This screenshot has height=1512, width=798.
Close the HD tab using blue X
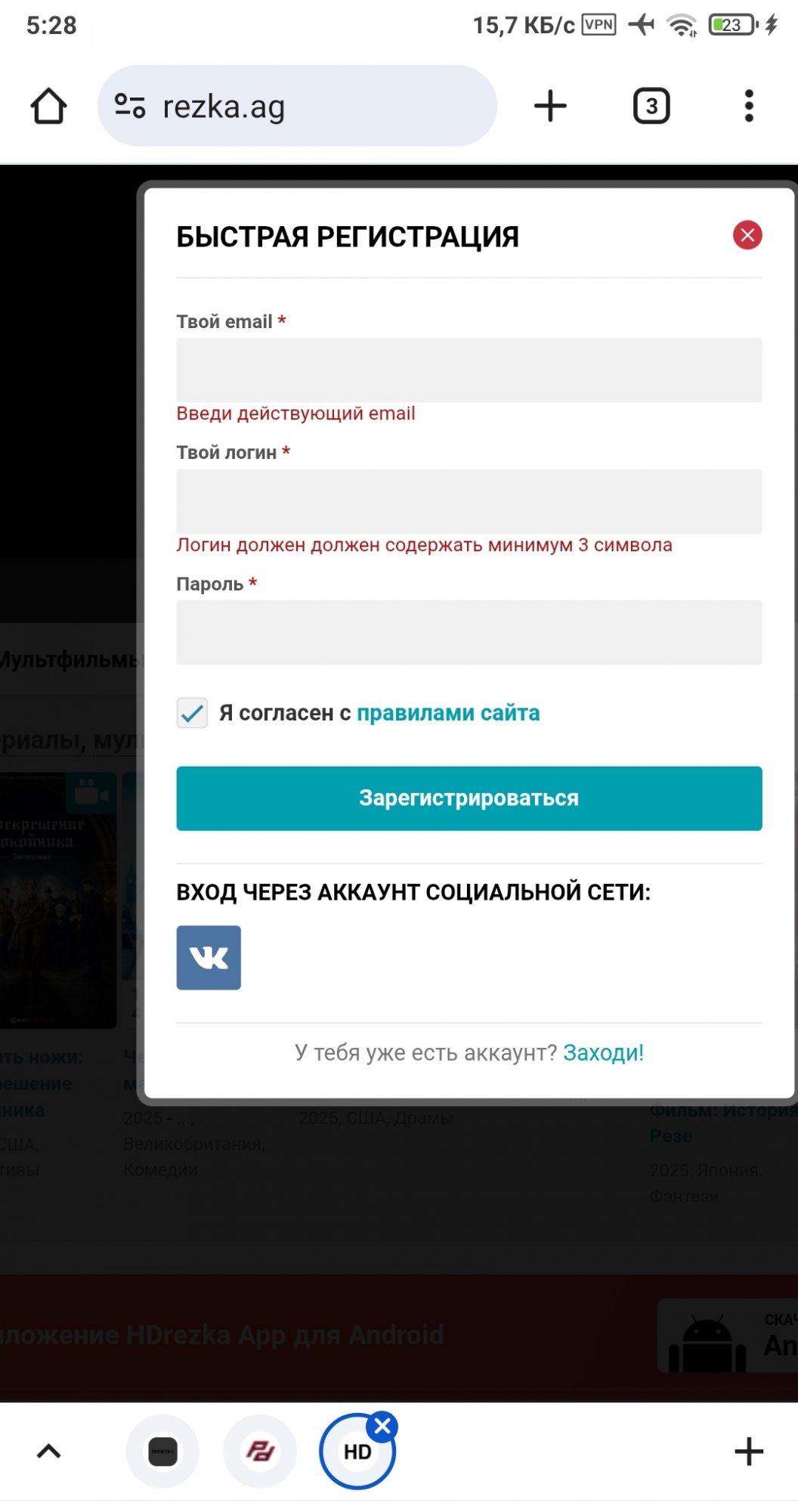[382, 1426]
